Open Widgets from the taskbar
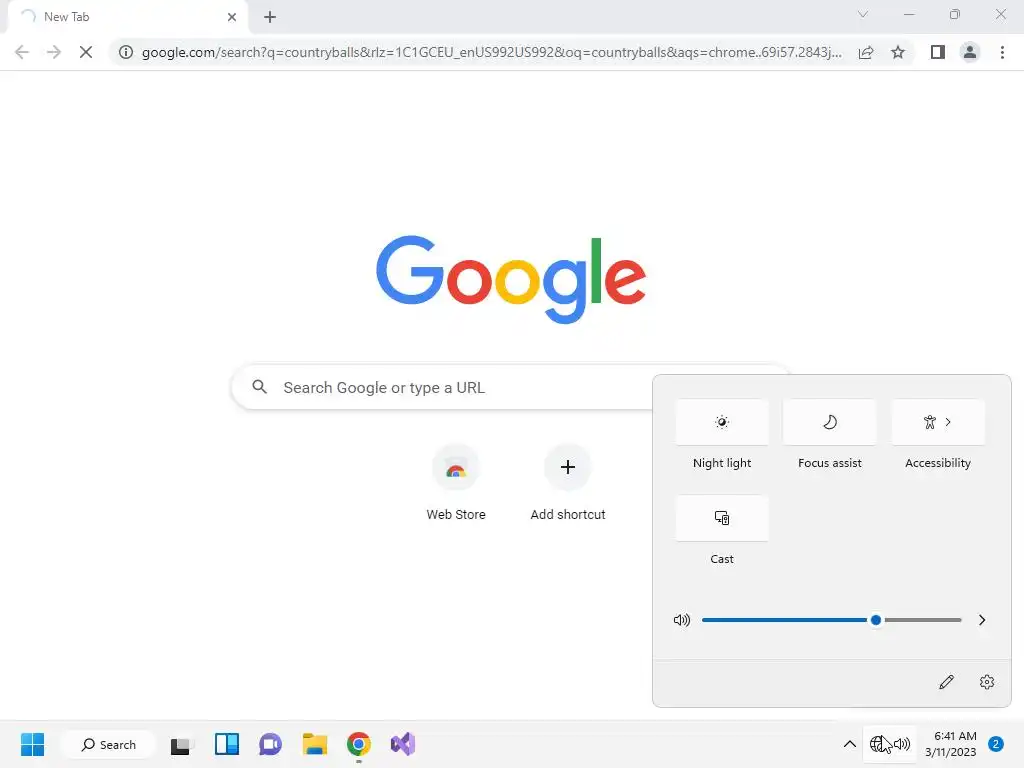This screenshot has height=768, width=1024. pos(227,744)
